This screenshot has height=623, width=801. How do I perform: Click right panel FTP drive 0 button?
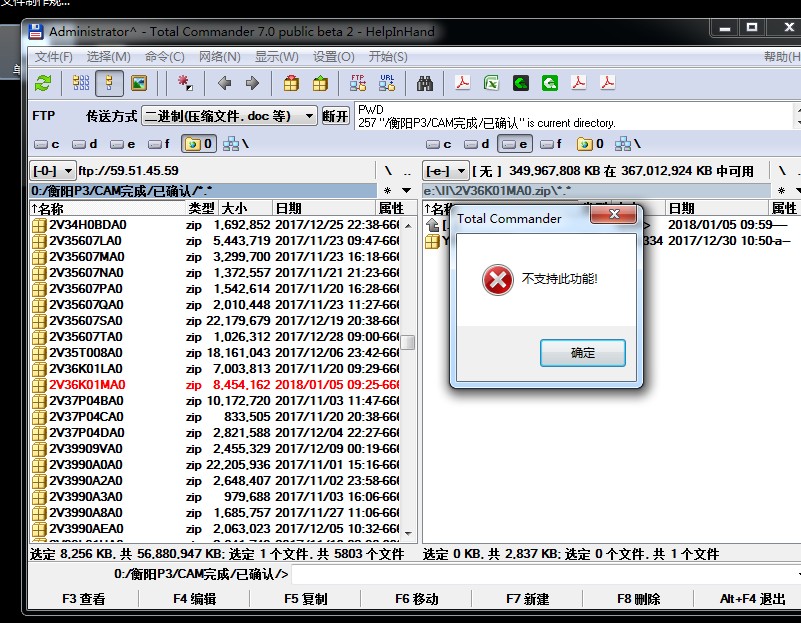(x=591, y=145)
